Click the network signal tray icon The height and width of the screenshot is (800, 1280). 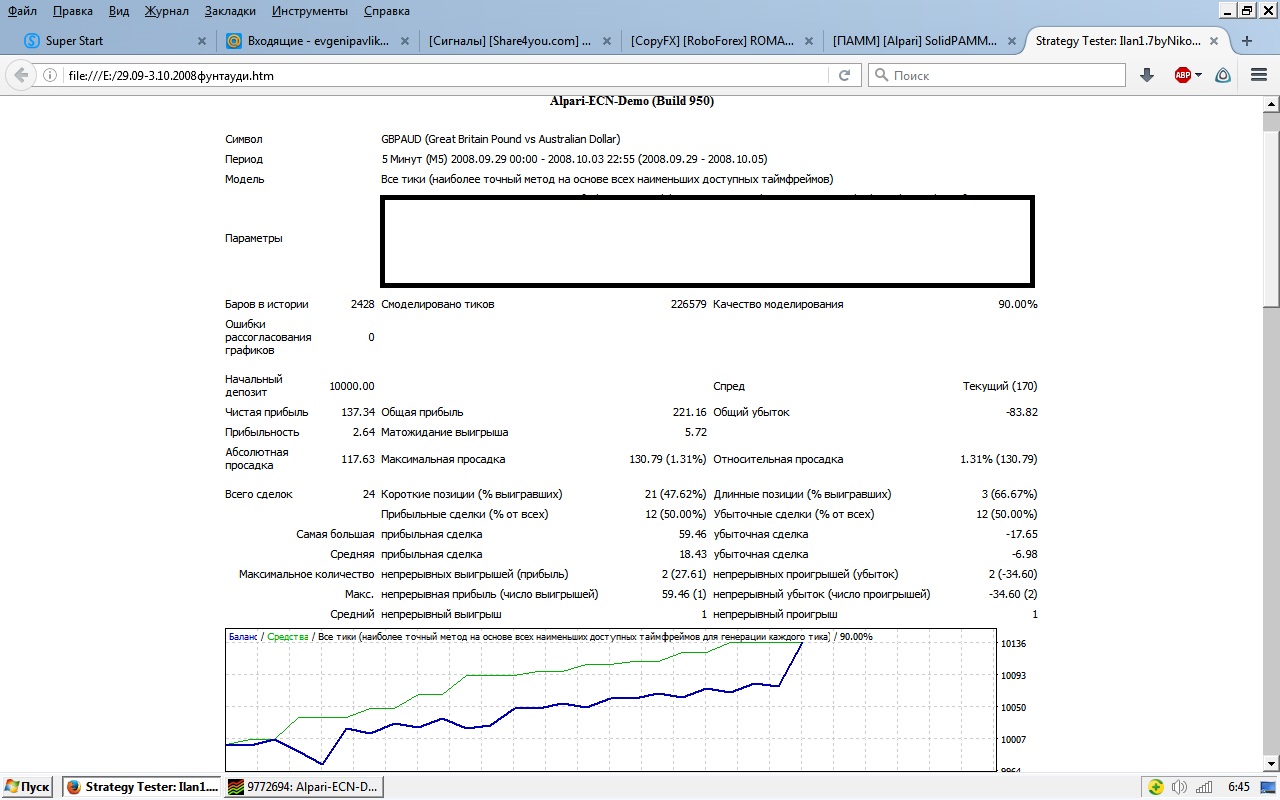click(x=1204, y=787)
